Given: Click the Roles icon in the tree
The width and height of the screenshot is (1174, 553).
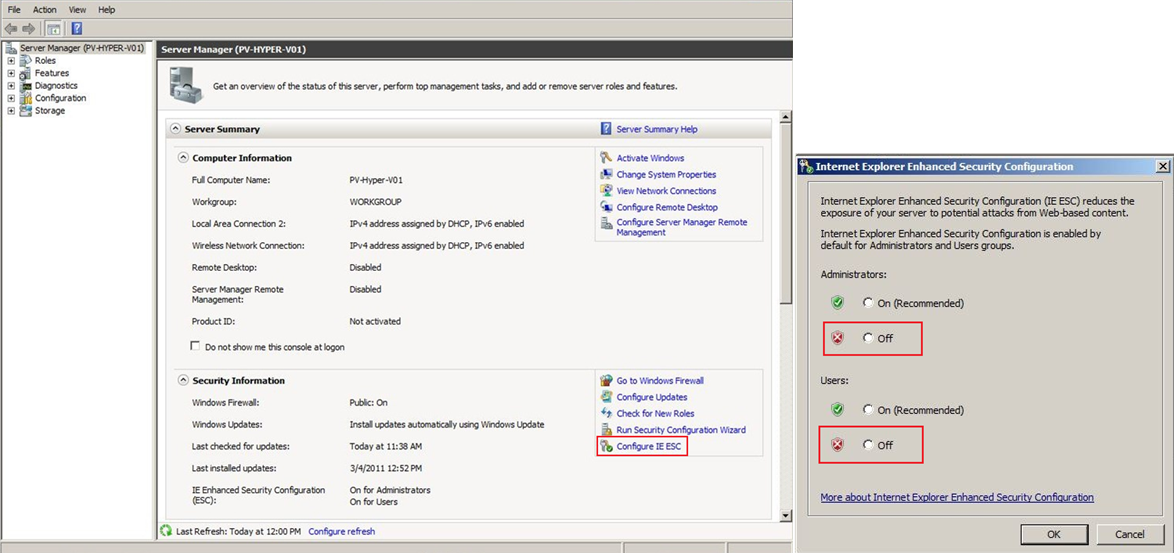Looking at the screenshot, I should [25, 61].
